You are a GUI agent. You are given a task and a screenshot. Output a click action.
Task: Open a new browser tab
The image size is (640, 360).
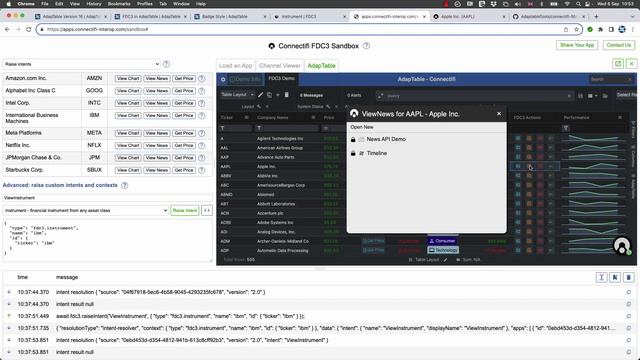[596, 17]
